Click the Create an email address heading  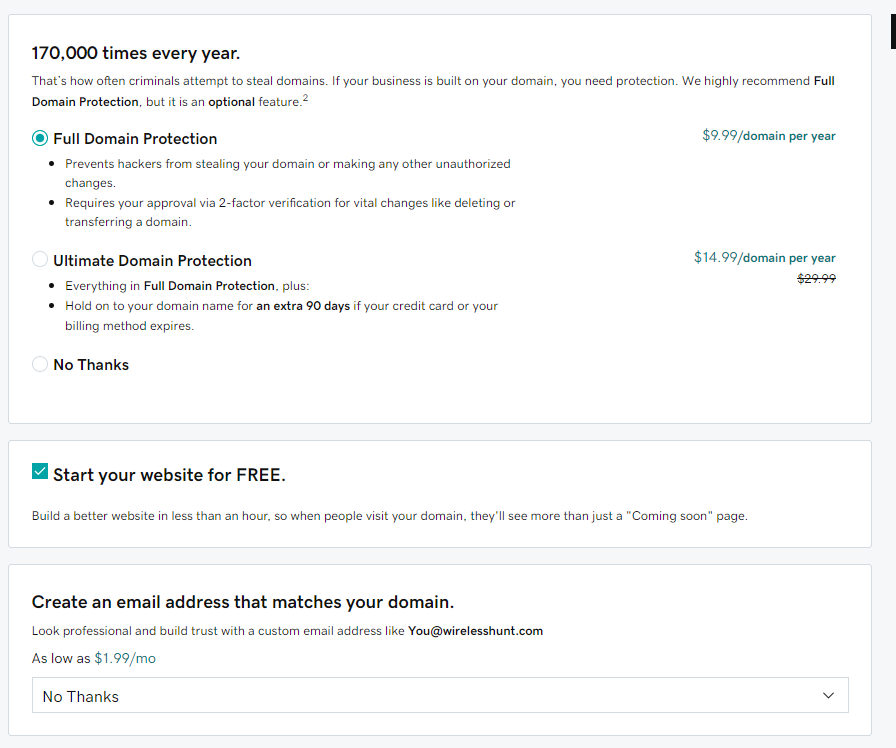tap(243, 602)
